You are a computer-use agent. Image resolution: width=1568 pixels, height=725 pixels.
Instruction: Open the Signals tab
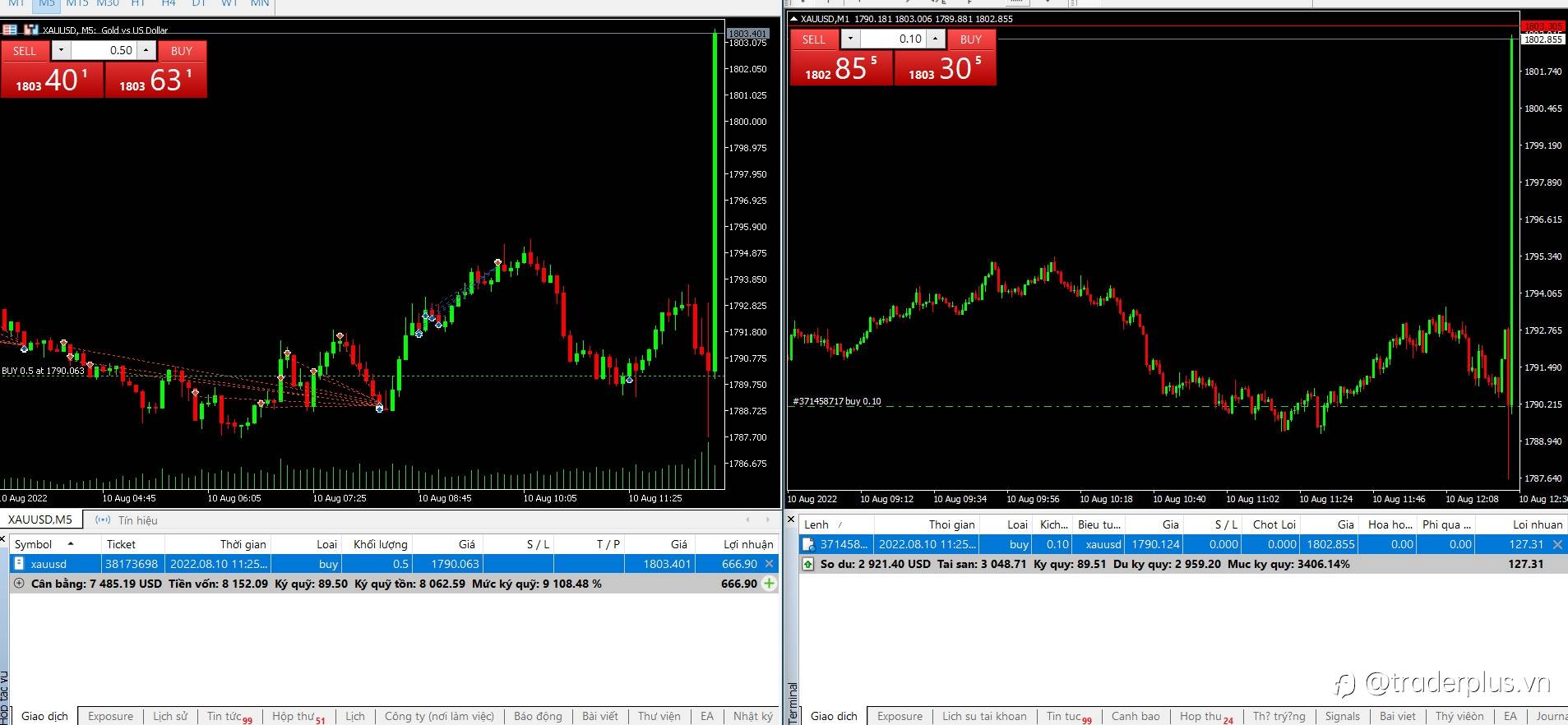point(1342,716)
